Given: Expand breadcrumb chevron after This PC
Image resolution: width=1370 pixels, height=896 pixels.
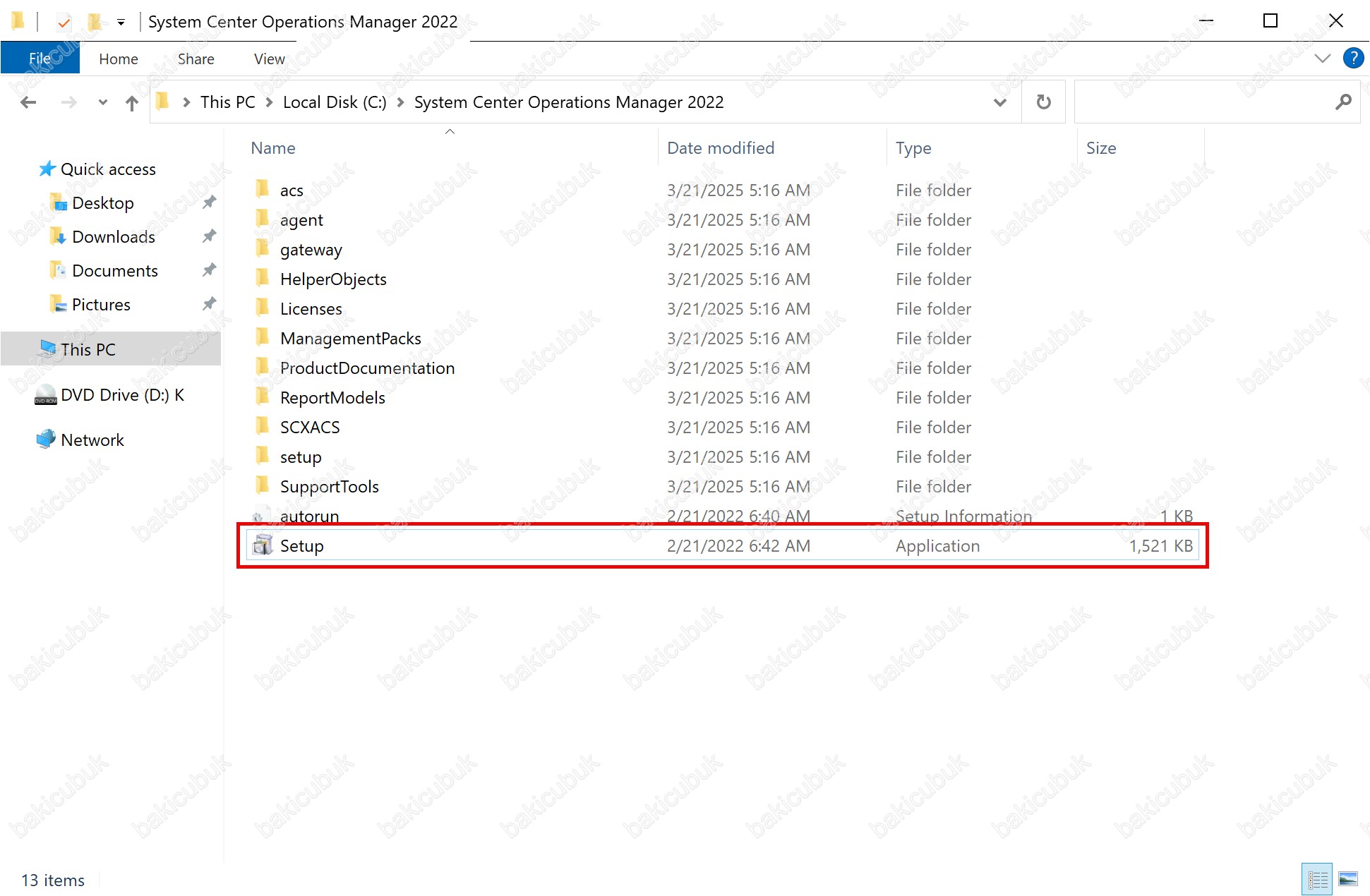Looking at the screenshot, I should pos(269,102).
